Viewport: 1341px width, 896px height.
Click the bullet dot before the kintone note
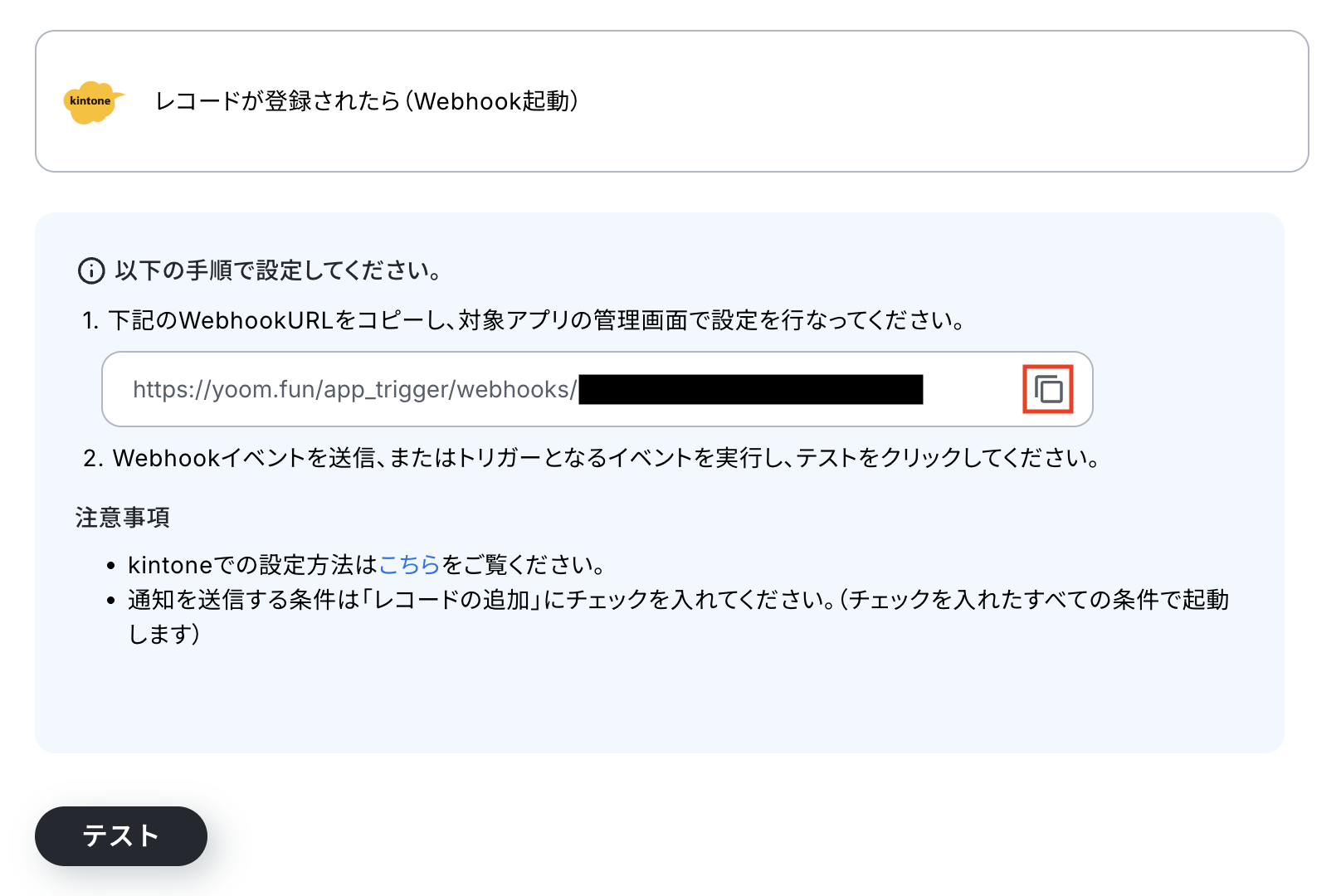tap(111, 566)
